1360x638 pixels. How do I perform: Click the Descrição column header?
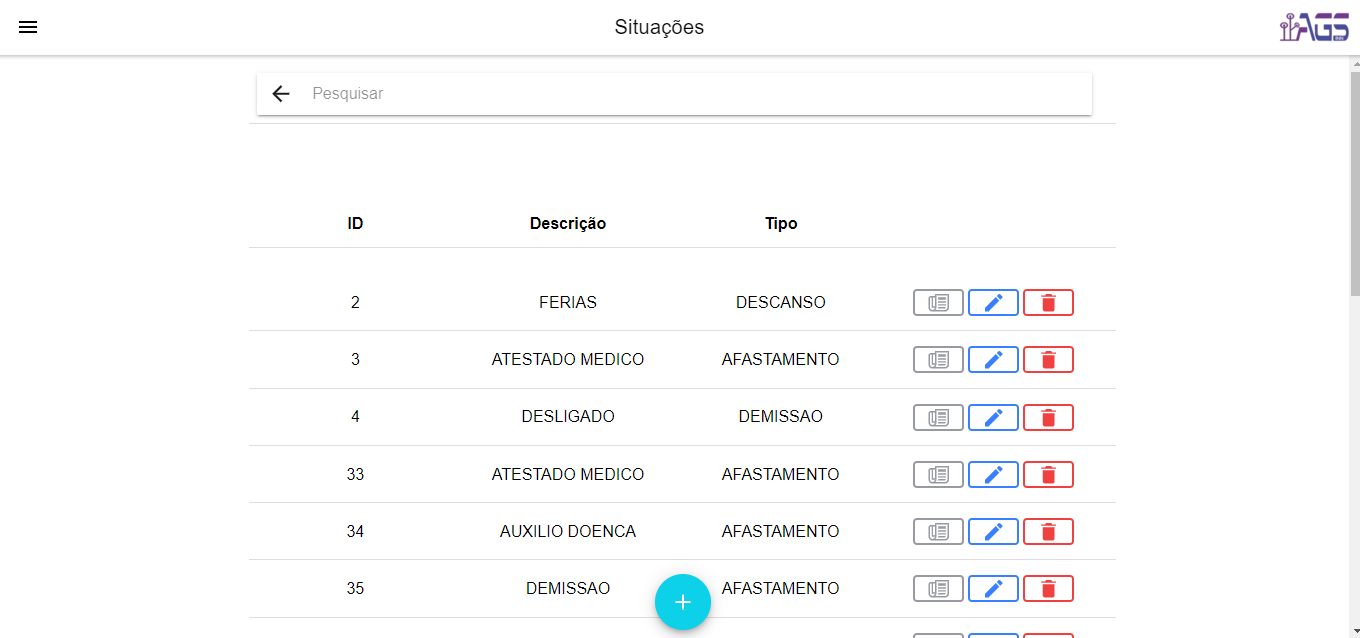(x=567, y=224)
